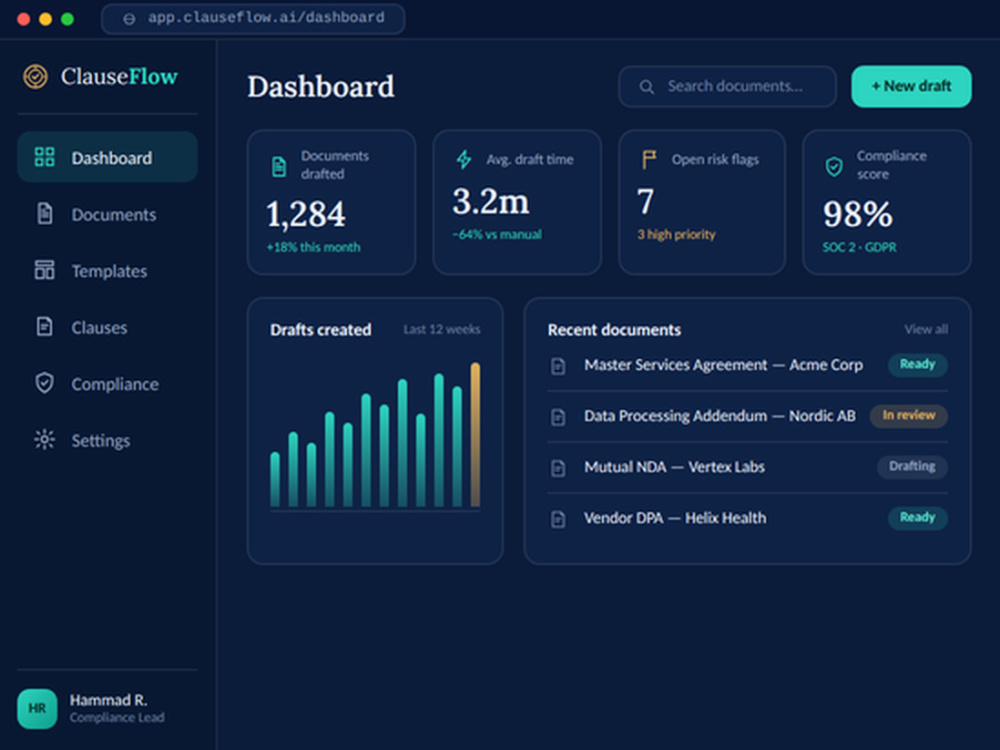The image size is (1000, 750).
Task: Open the Templates layout icon in sidebar
Action: pyautogui.click(x=45, y=270)
